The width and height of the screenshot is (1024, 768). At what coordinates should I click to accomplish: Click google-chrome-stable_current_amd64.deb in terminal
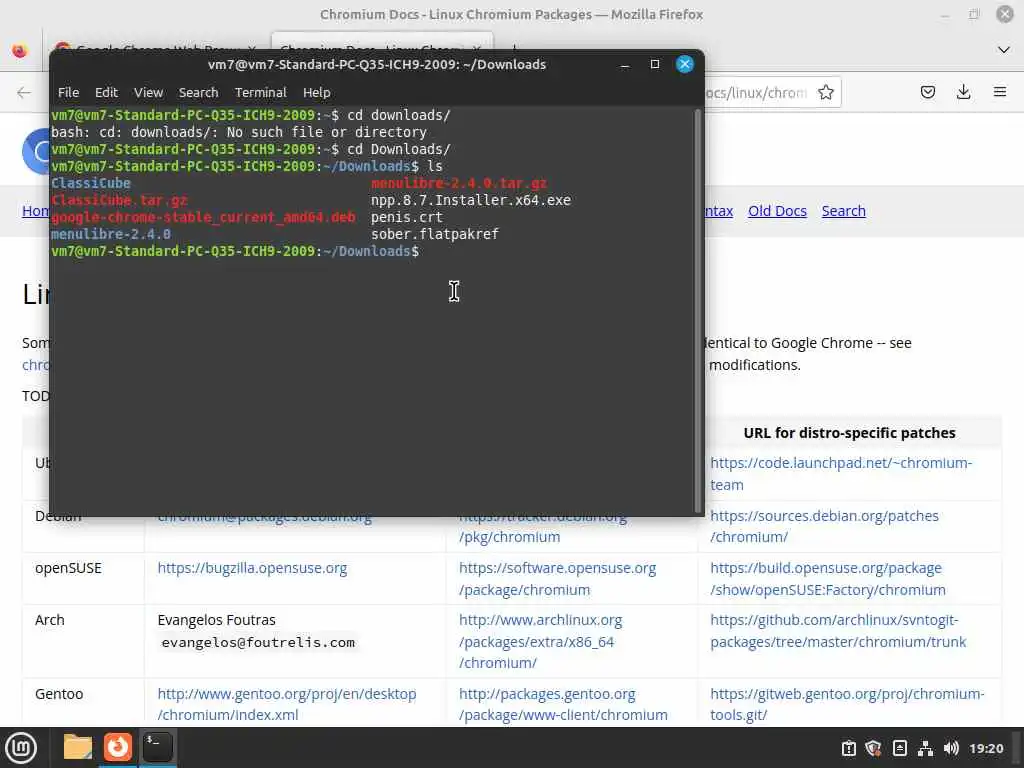pos(203,217)
